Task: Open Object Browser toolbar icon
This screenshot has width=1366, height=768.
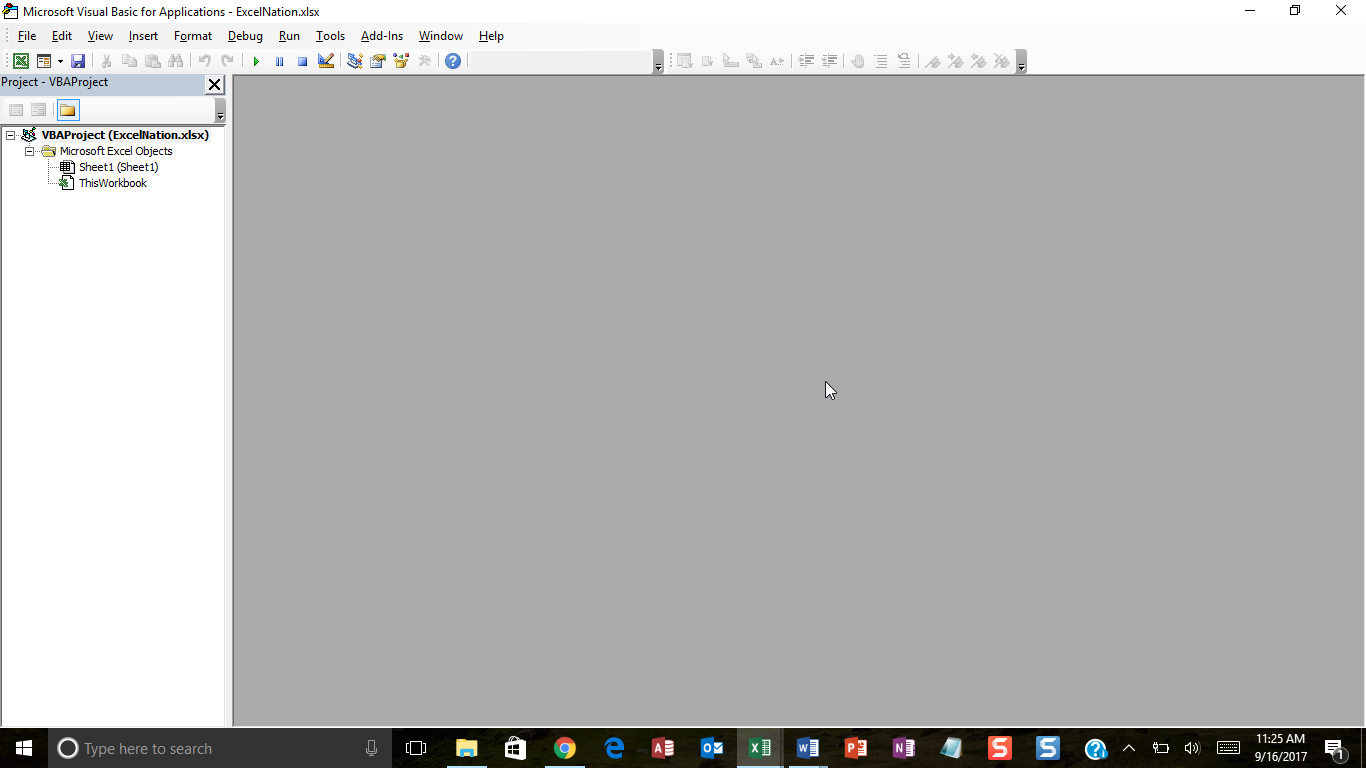Action: point(401,61)
